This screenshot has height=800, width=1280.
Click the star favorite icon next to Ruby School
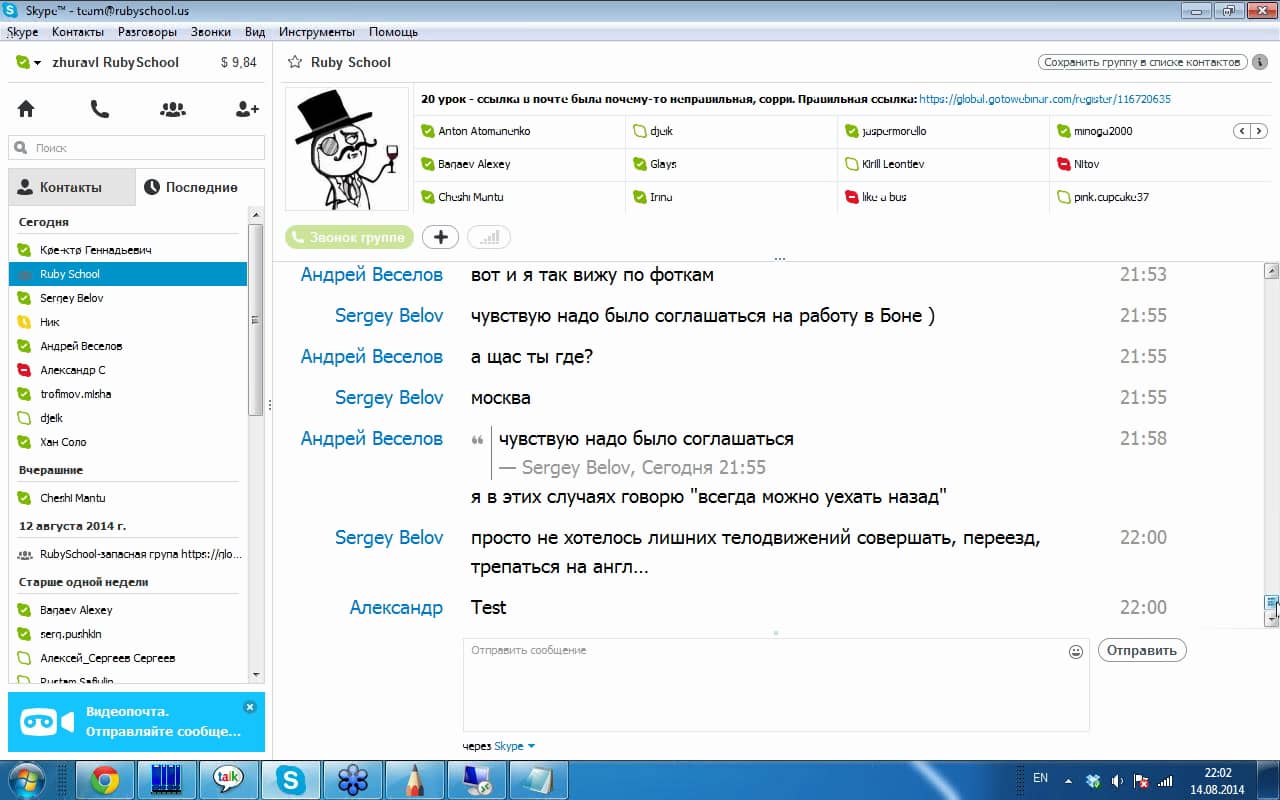click(295, 62)
